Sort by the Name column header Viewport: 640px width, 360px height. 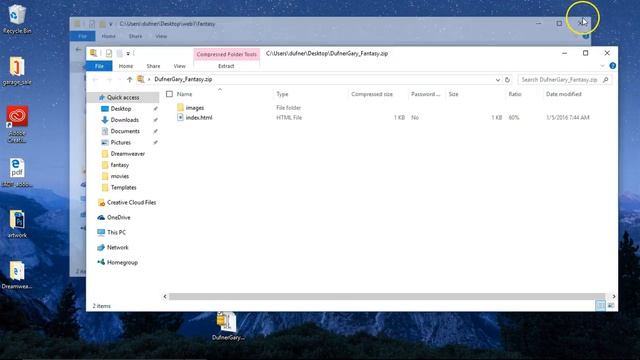(x=184, y=94)
